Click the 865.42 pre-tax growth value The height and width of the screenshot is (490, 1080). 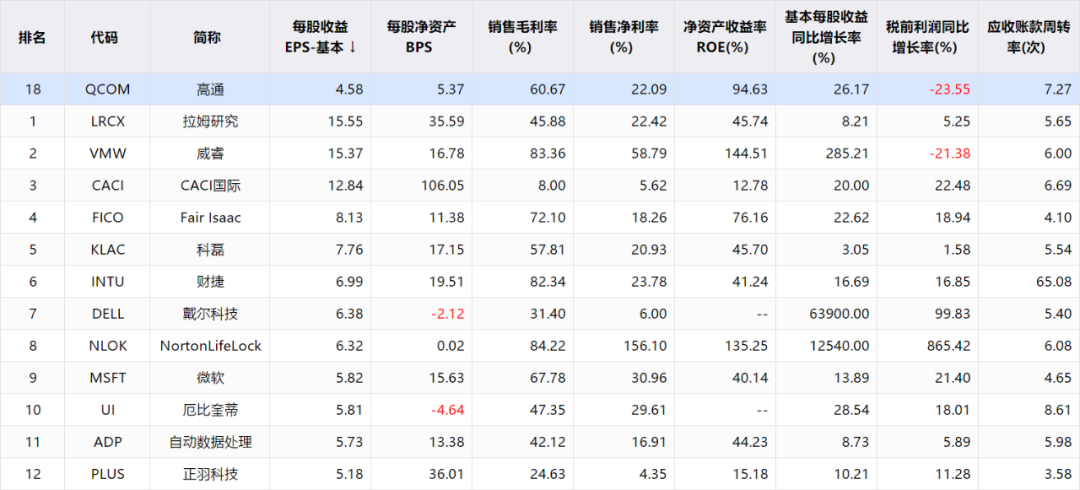coord(950,346)
